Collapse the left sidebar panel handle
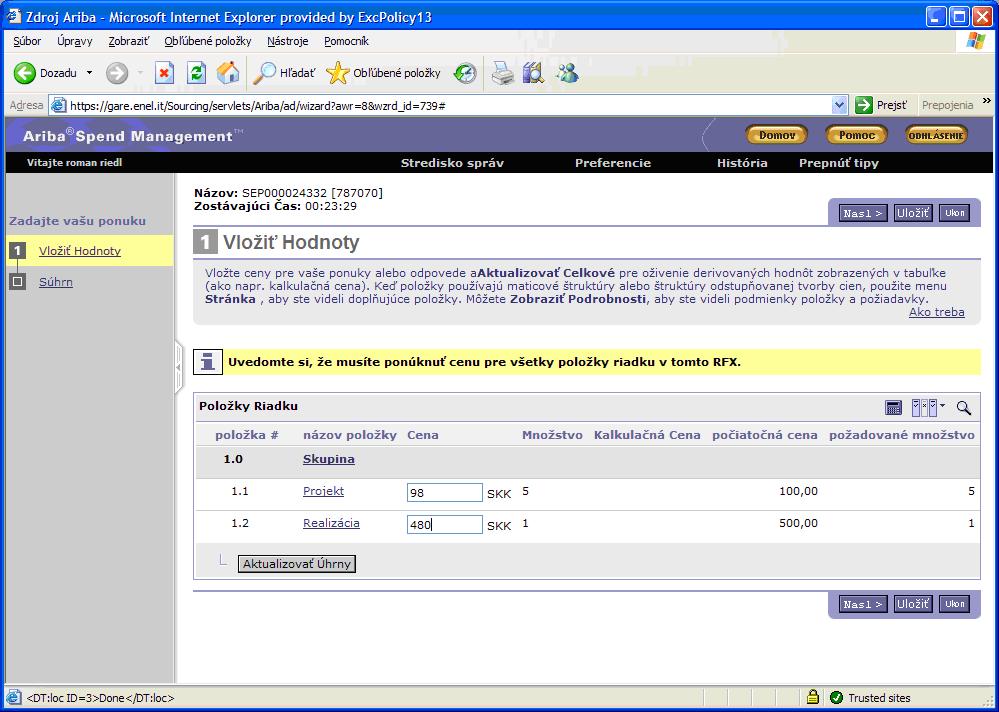Screen dimensions: 999x712 tap(179, 368)
